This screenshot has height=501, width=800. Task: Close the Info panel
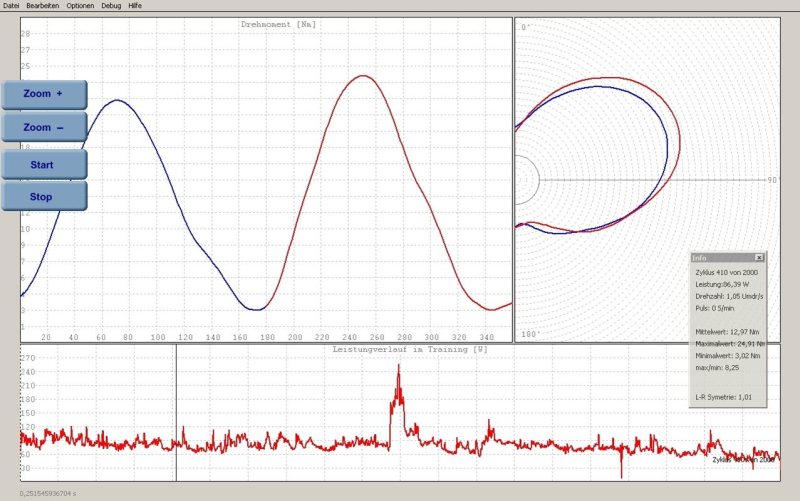759,258
